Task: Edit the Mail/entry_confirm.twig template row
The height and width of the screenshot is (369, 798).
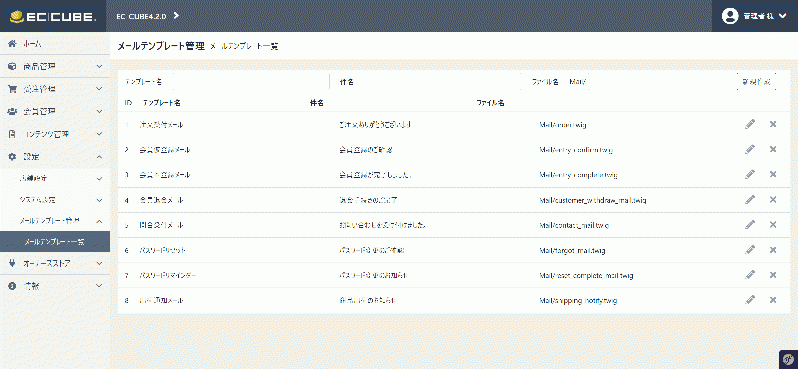Action: point(750,149)
